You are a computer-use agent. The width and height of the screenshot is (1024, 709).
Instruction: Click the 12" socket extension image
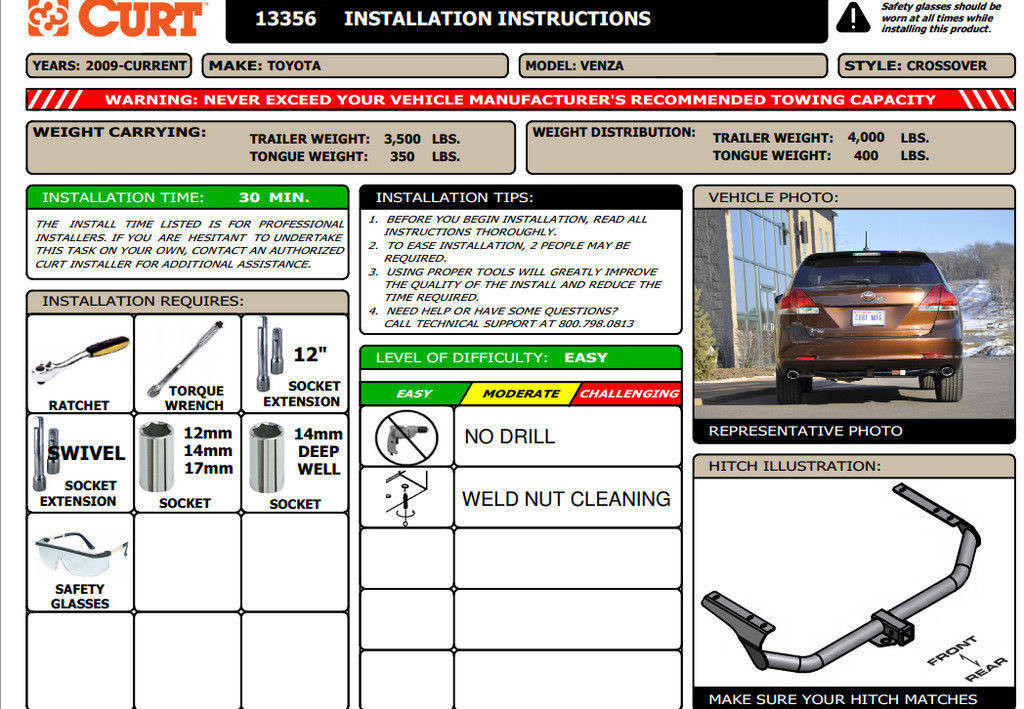tap(270, 353)
